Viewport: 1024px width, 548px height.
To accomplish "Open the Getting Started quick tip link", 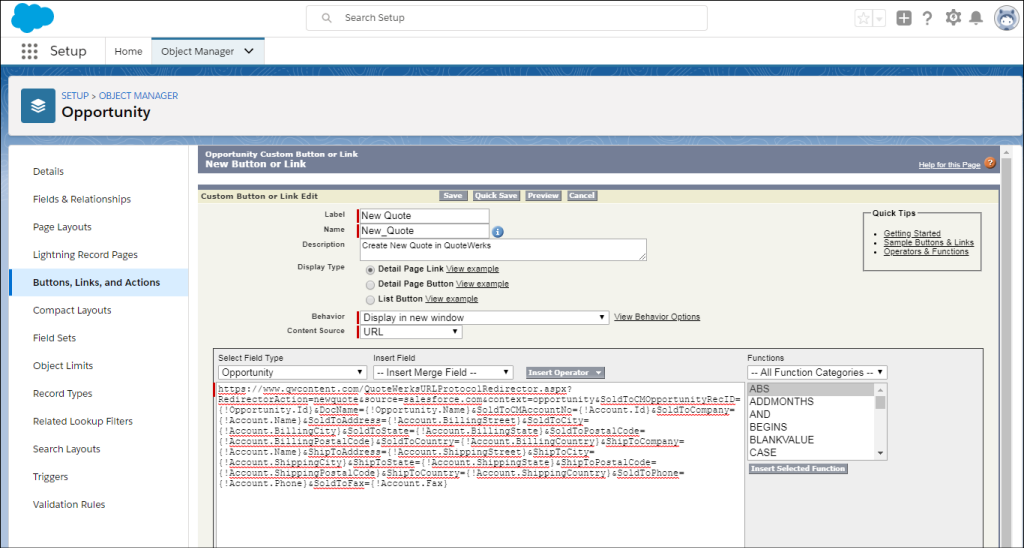I will coord(911,233).
